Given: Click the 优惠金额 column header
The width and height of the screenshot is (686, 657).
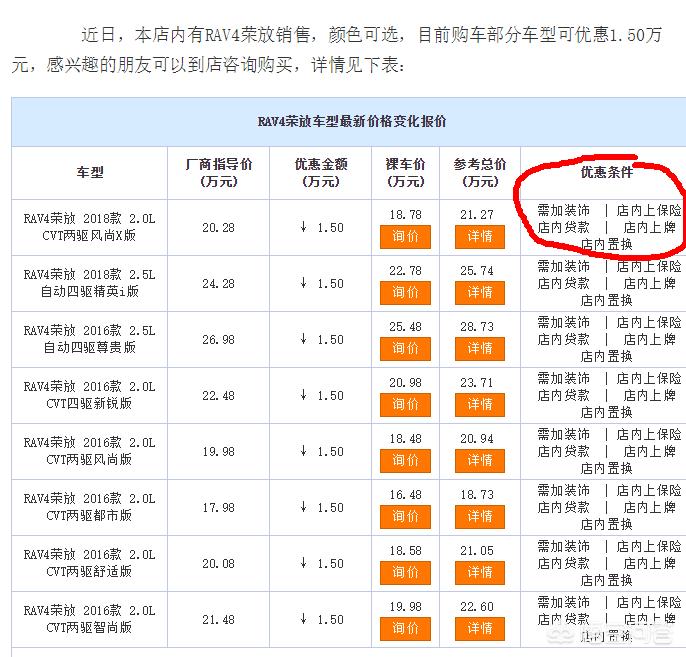Looking at the screenshot, I should 321,173.
